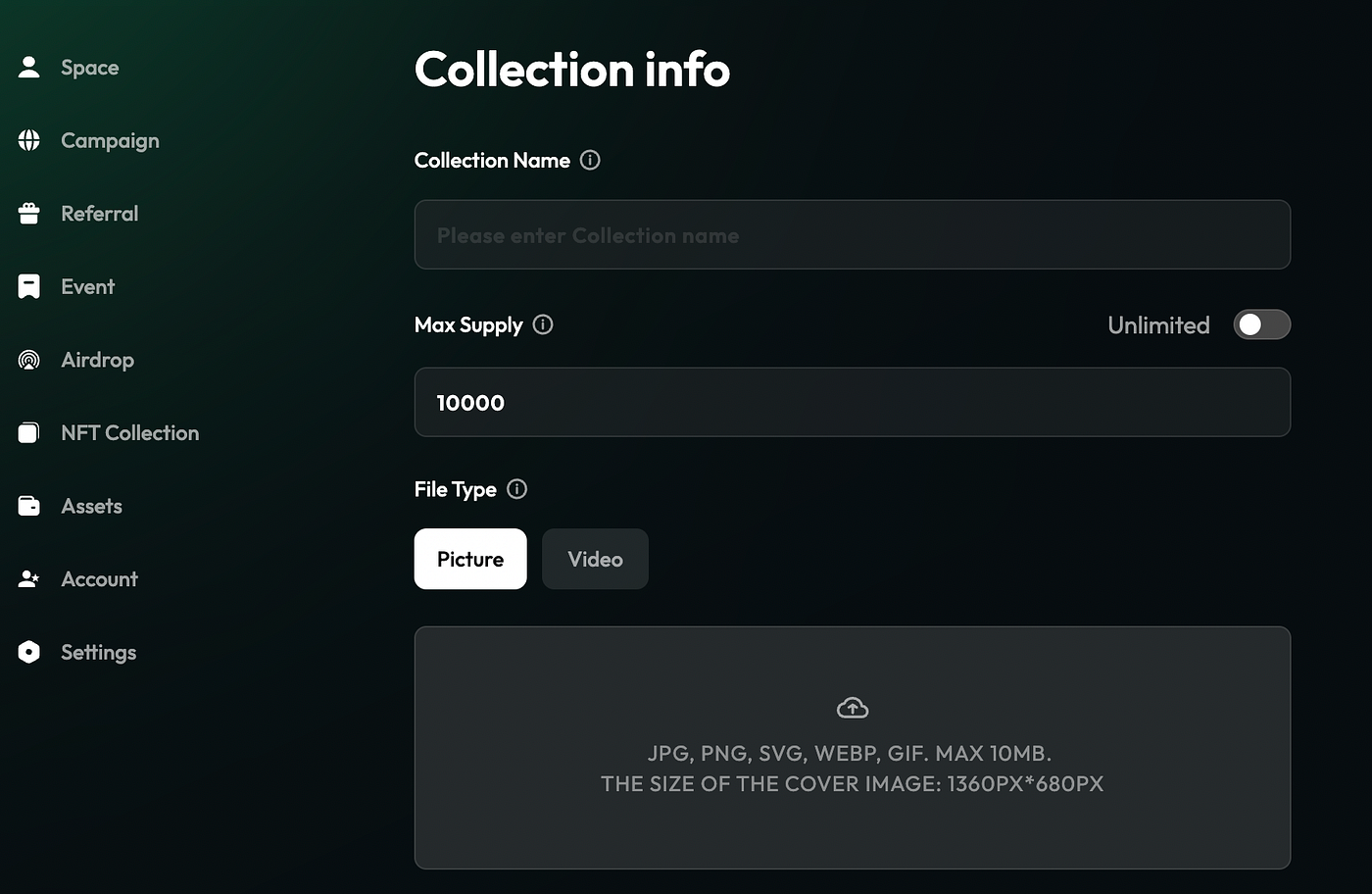
Task: Click the Max Supply field showing 10000
Action: click(x=852, y=402)
